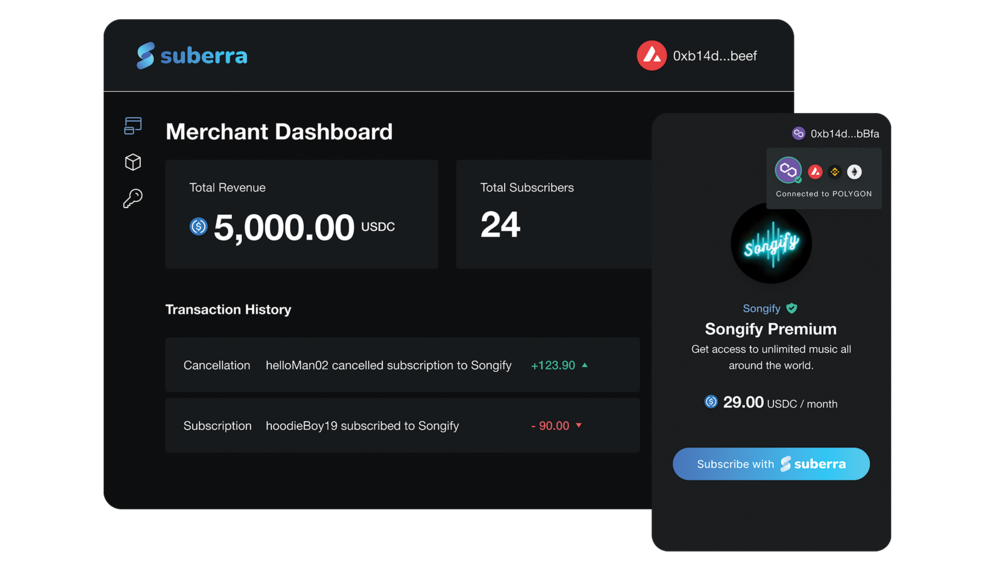Select the Ethereum network icon
The width and height of the screenshot is (1000, 563).
(854, 172)
